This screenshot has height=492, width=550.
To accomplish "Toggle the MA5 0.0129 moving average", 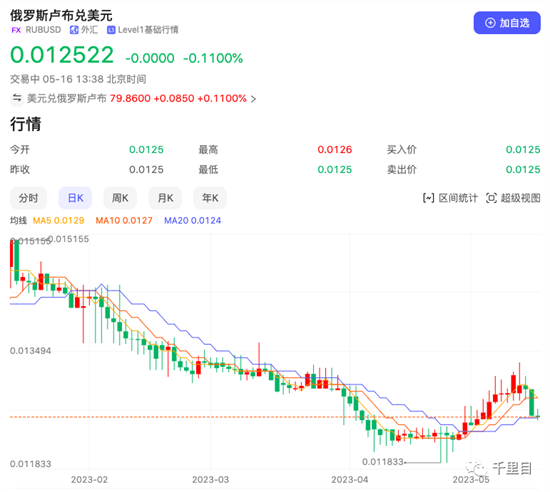I will (x=58, y=221).
